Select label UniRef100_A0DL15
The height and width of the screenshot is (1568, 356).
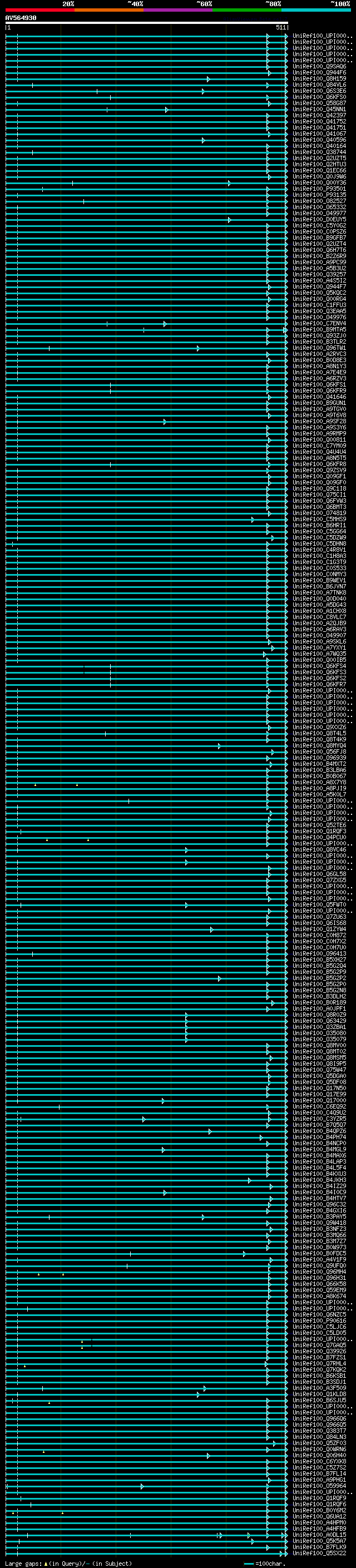[319, 1535]
